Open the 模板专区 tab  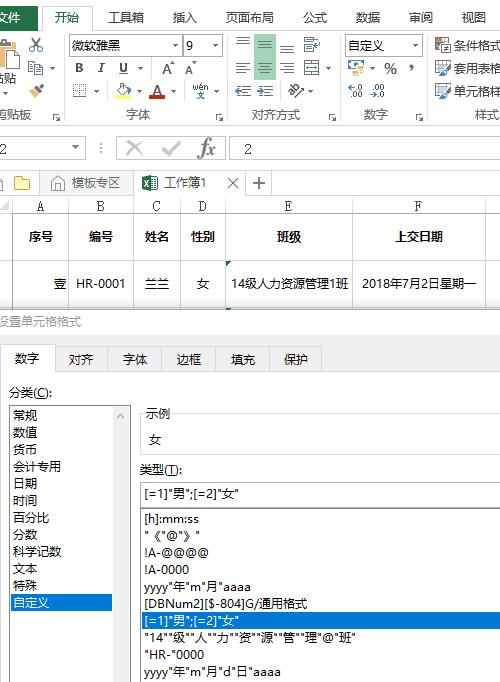86,183
